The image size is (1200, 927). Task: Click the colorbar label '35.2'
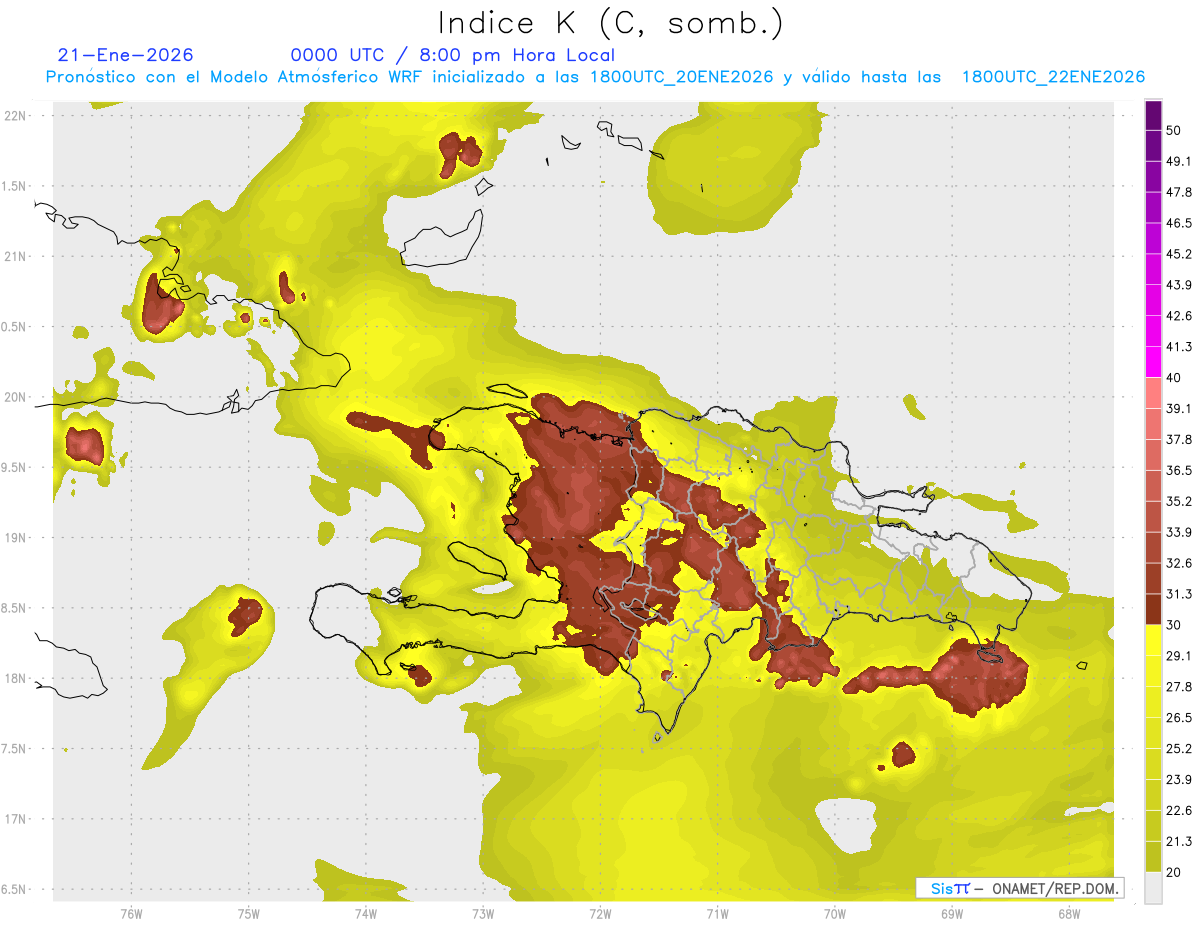pos(1178,501)
